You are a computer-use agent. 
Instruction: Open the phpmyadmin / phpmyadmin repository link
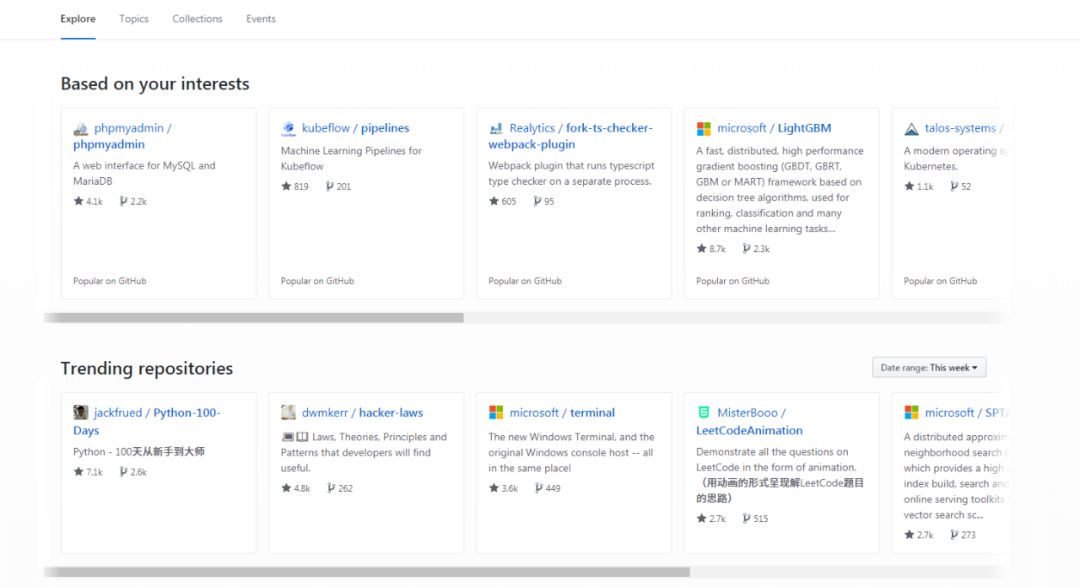pos(123,136)
